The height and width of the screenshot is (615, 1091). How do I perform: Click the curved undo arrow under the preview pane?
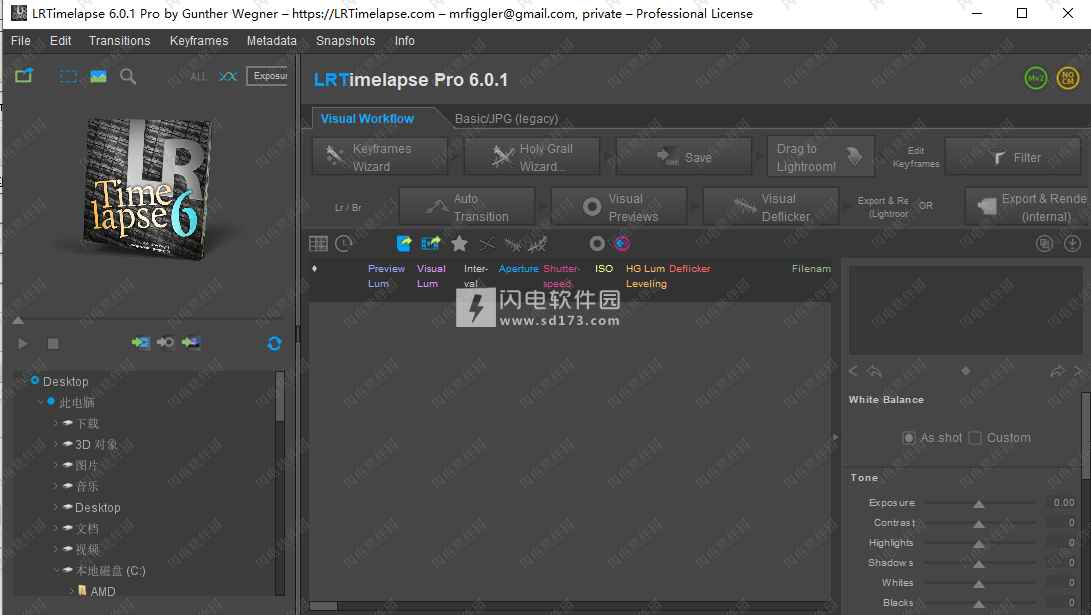(x=875, y=372)
